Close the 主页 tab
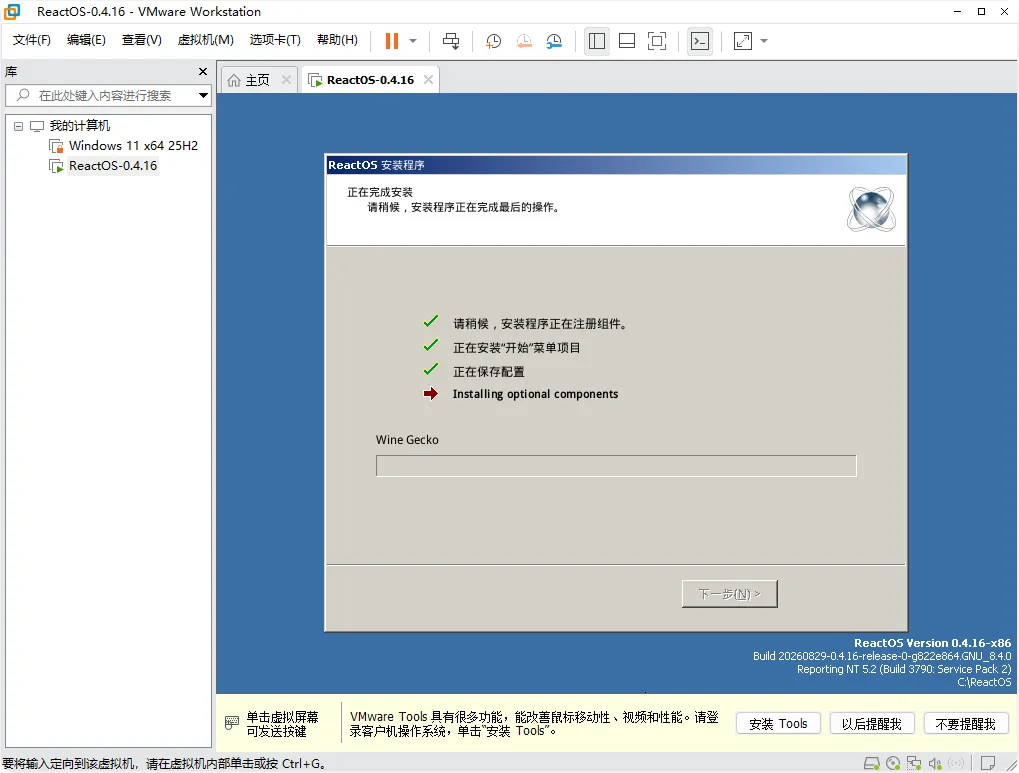The width and height of the screenshot is (1019, 773). 286,79
